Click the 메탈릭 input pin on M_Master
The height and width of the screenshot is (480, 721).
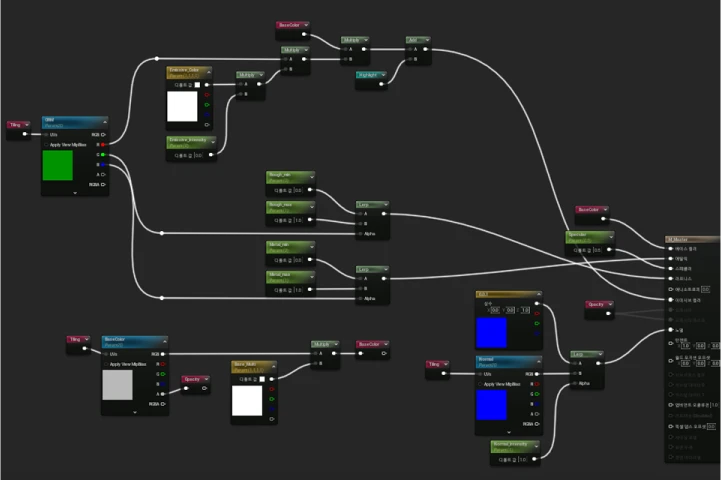click(670, 258)
